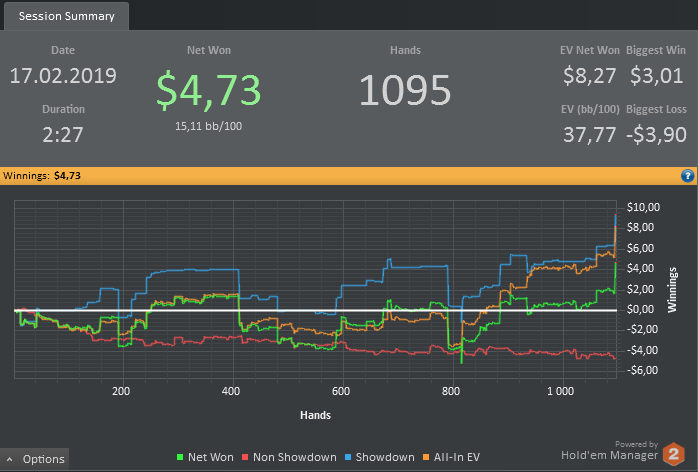Expand the Options panel
Viewport: 698px width, 472px height.
point(35,459)
